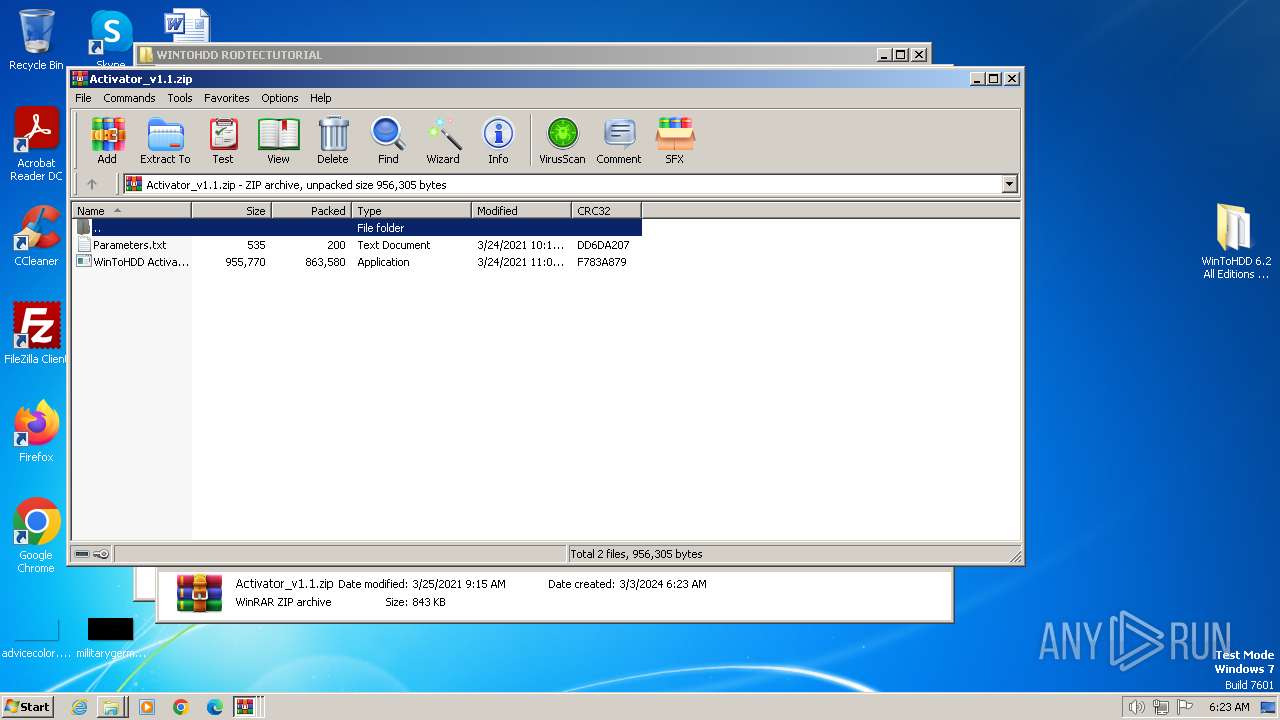
Task: Open the Google Chrome desktop shortcut
Action: pyautogui.click(x=36, y=536)
